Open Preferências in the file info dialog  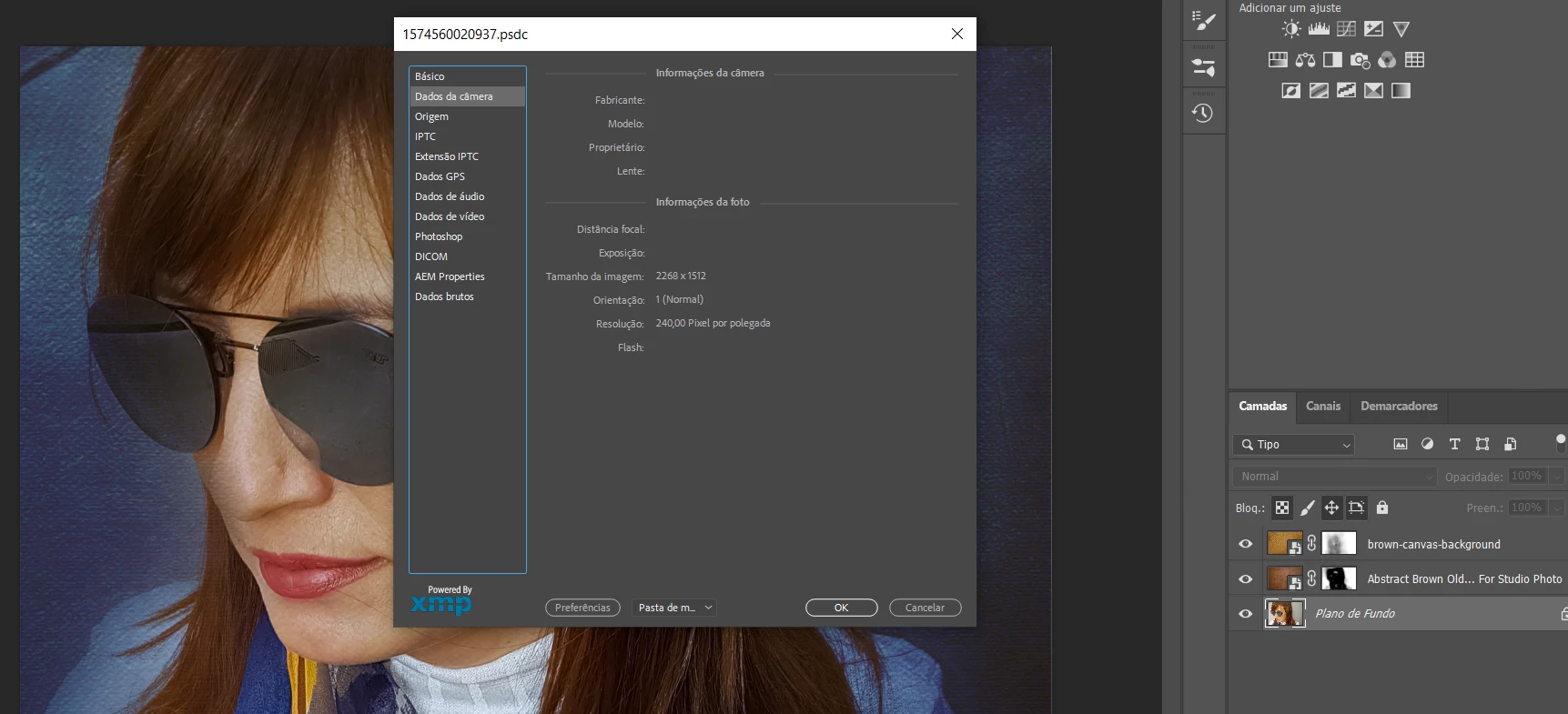point(582,608)
